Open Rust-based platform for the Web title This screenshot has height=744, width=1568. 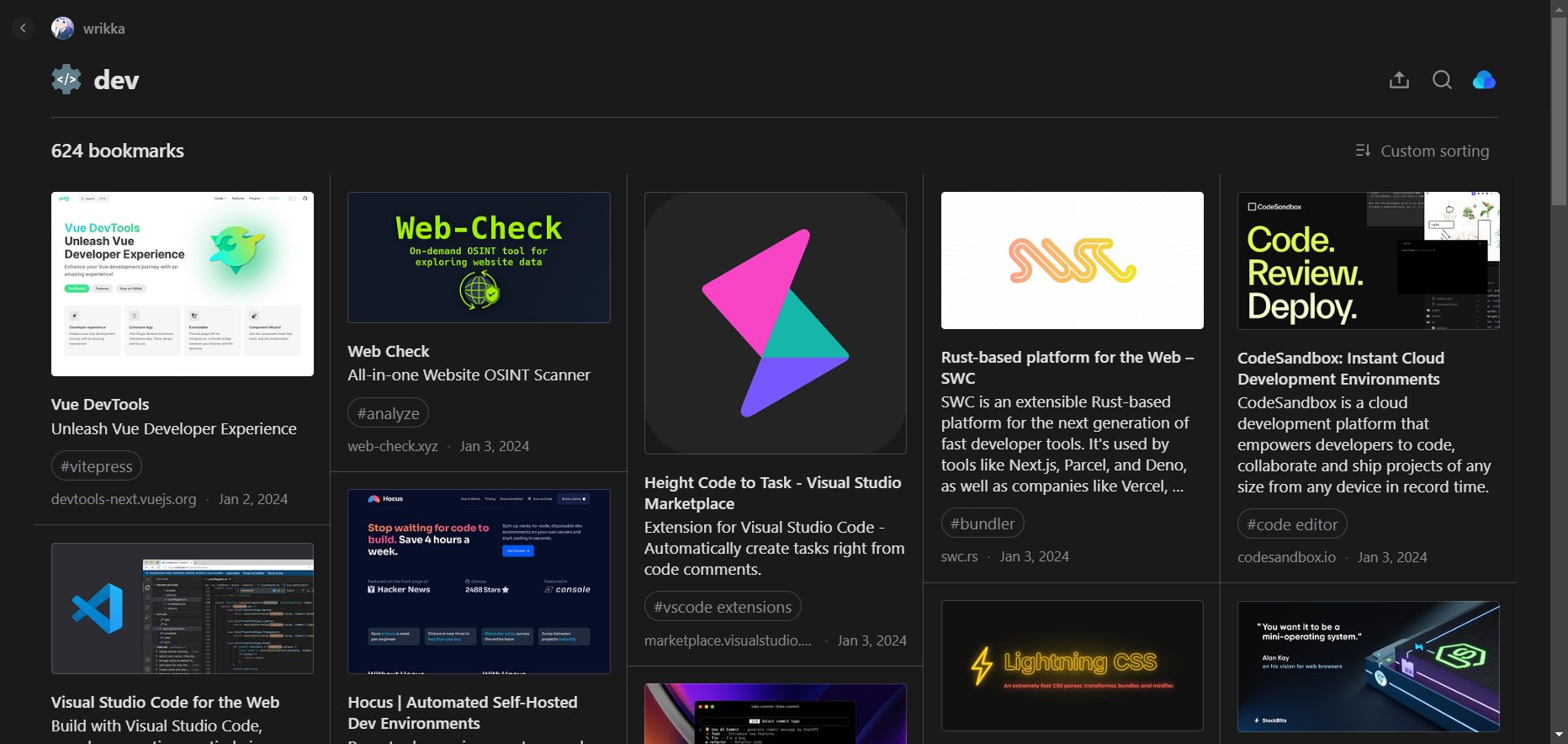pyautogui.click(x=1067, y=368)
